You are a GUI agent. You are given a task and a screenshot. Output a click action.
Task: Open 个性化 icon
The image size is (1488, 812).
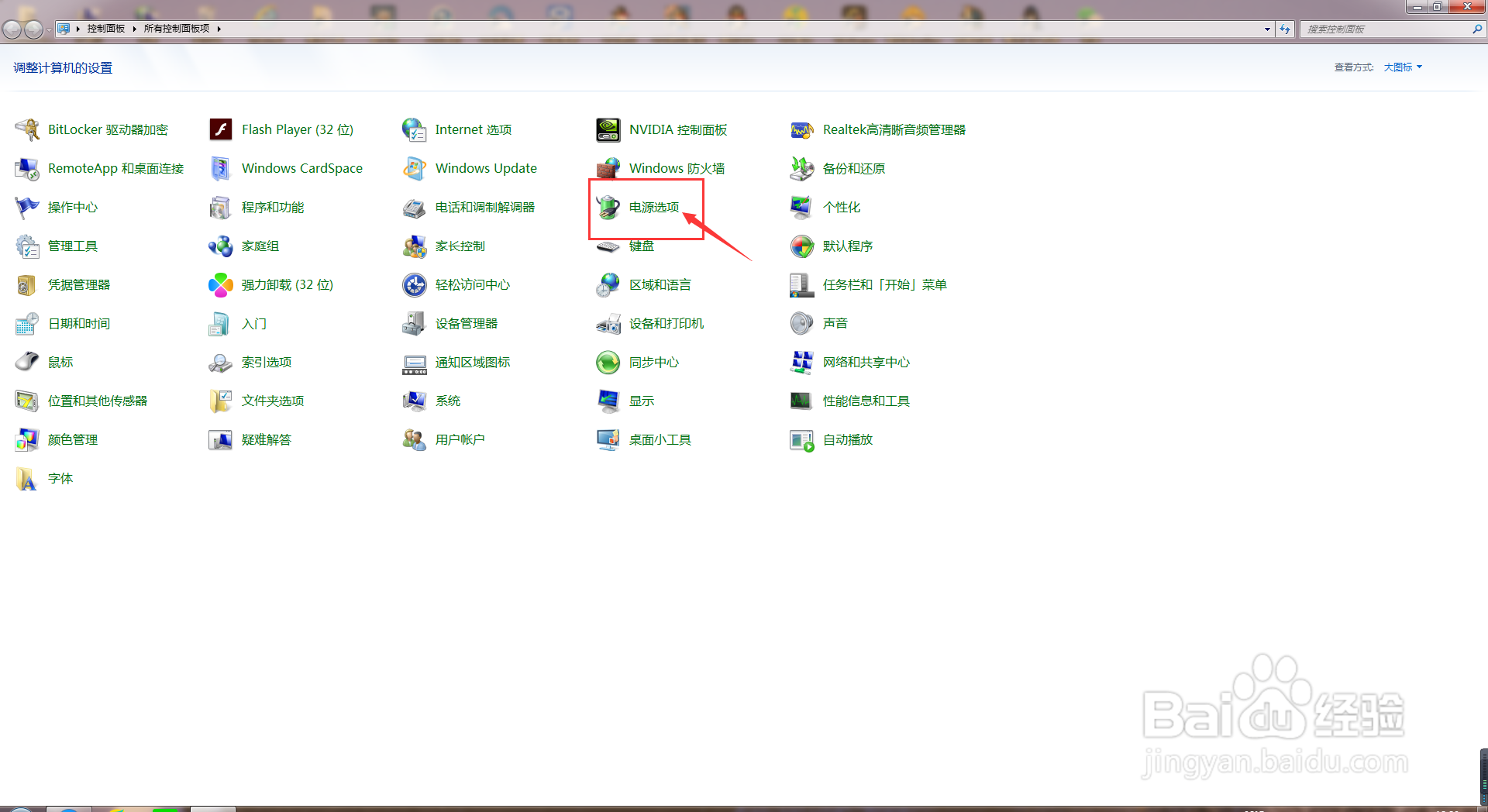(x=802, y=207)
